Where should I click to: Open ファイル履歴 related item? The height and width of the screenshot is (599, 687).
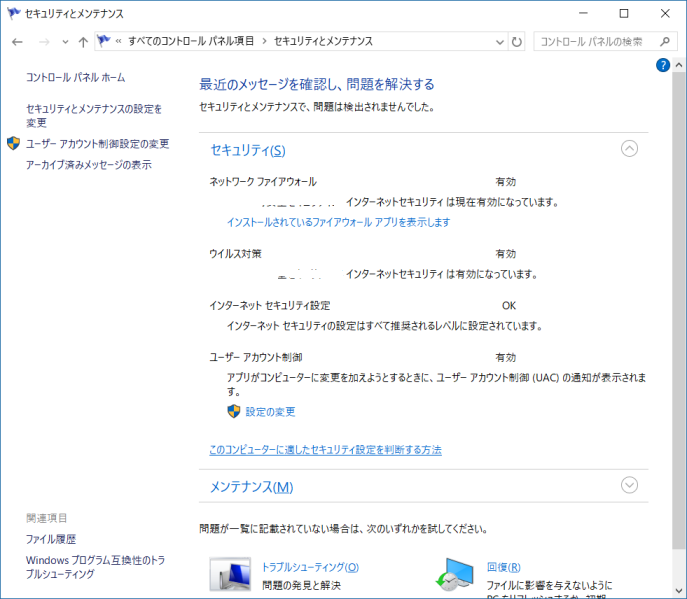51,539
